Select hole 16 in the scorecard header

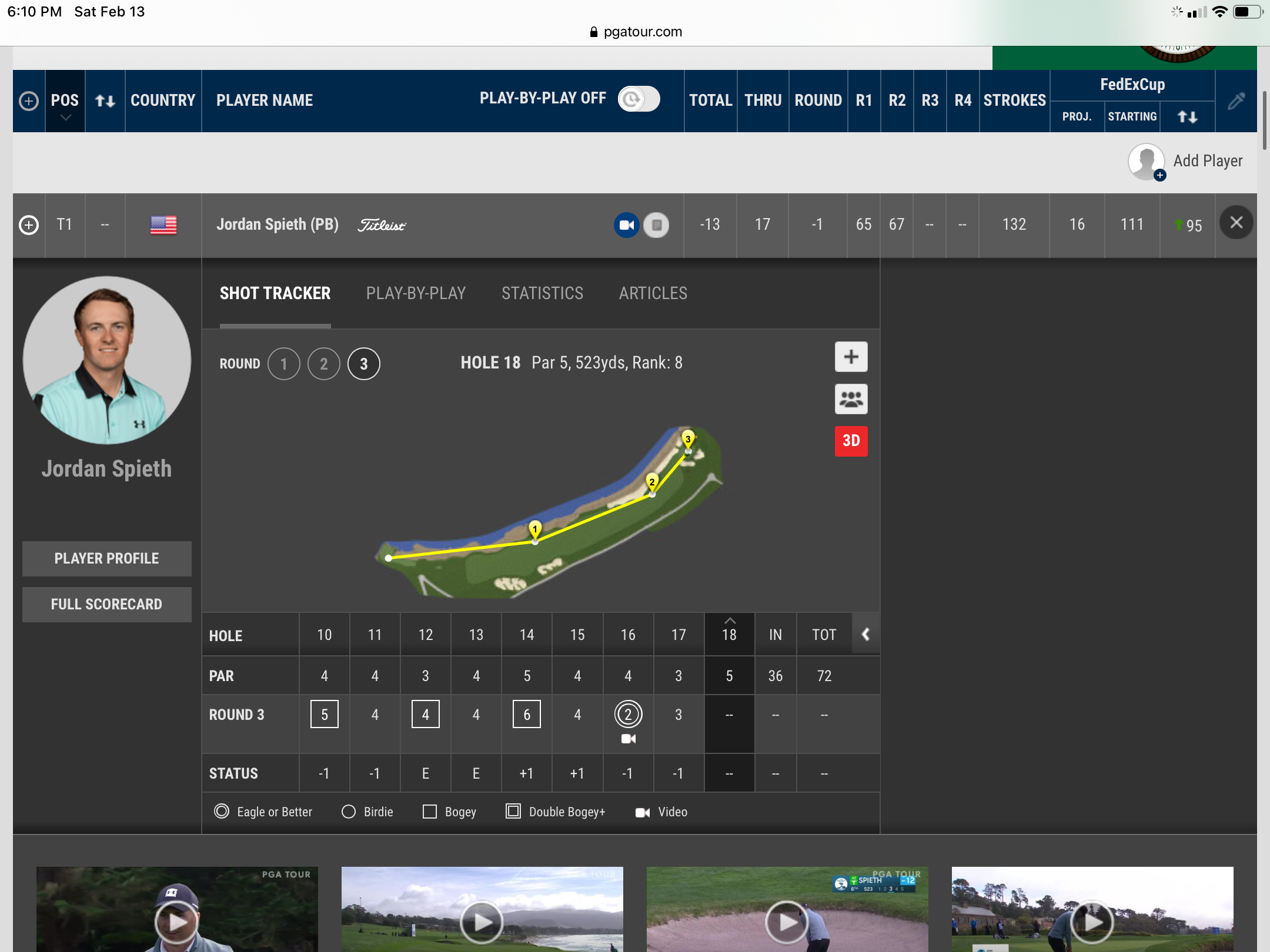[x=628, y=635]
